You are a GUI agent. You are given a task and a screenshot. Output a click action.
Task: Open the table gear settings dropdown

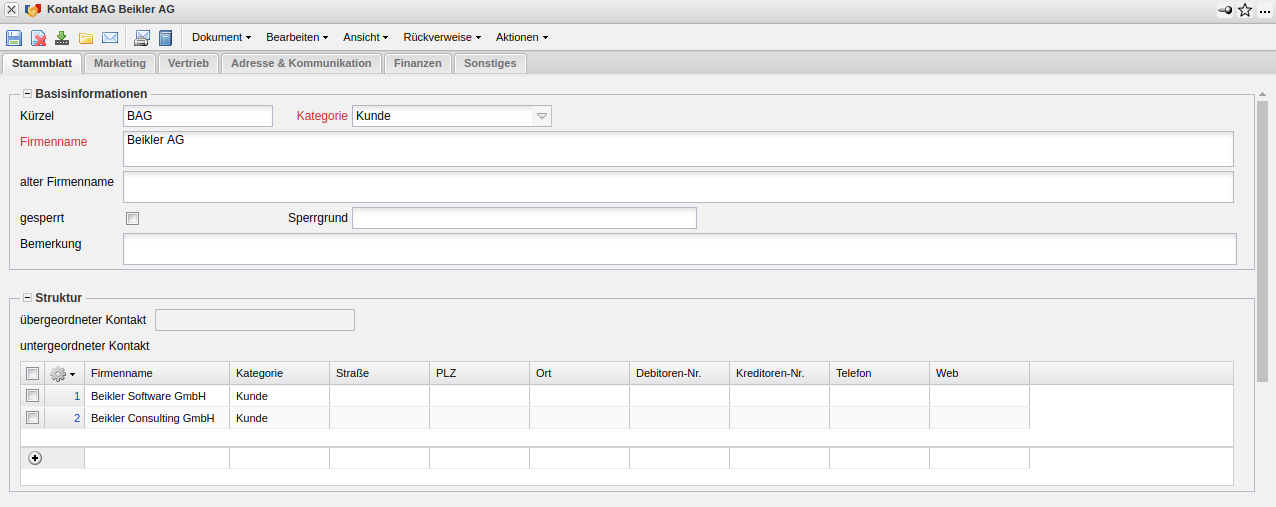click(63, 373)
